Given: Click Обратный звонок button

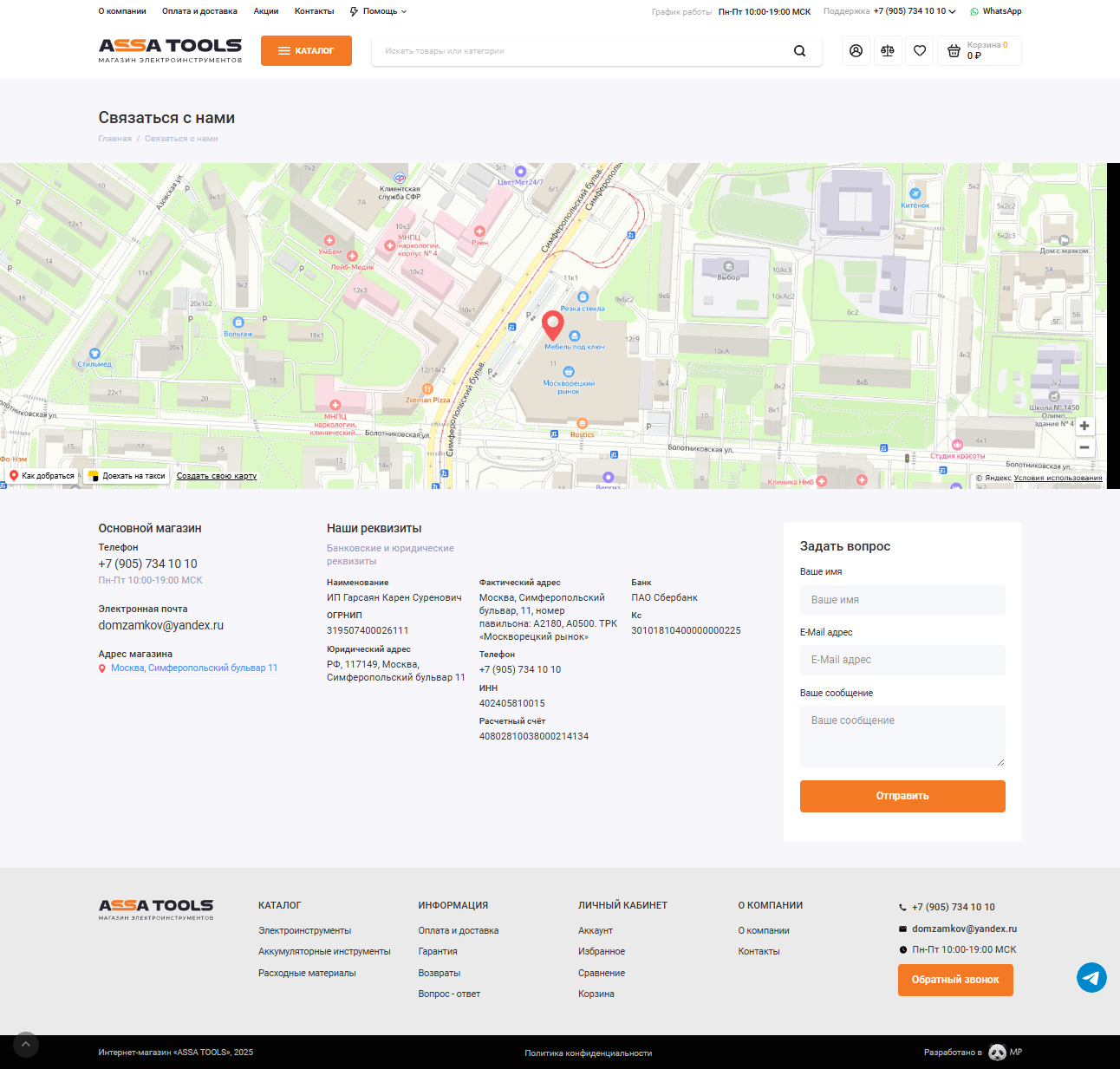Looking at the screenshot, I should (x=955, y=980).
